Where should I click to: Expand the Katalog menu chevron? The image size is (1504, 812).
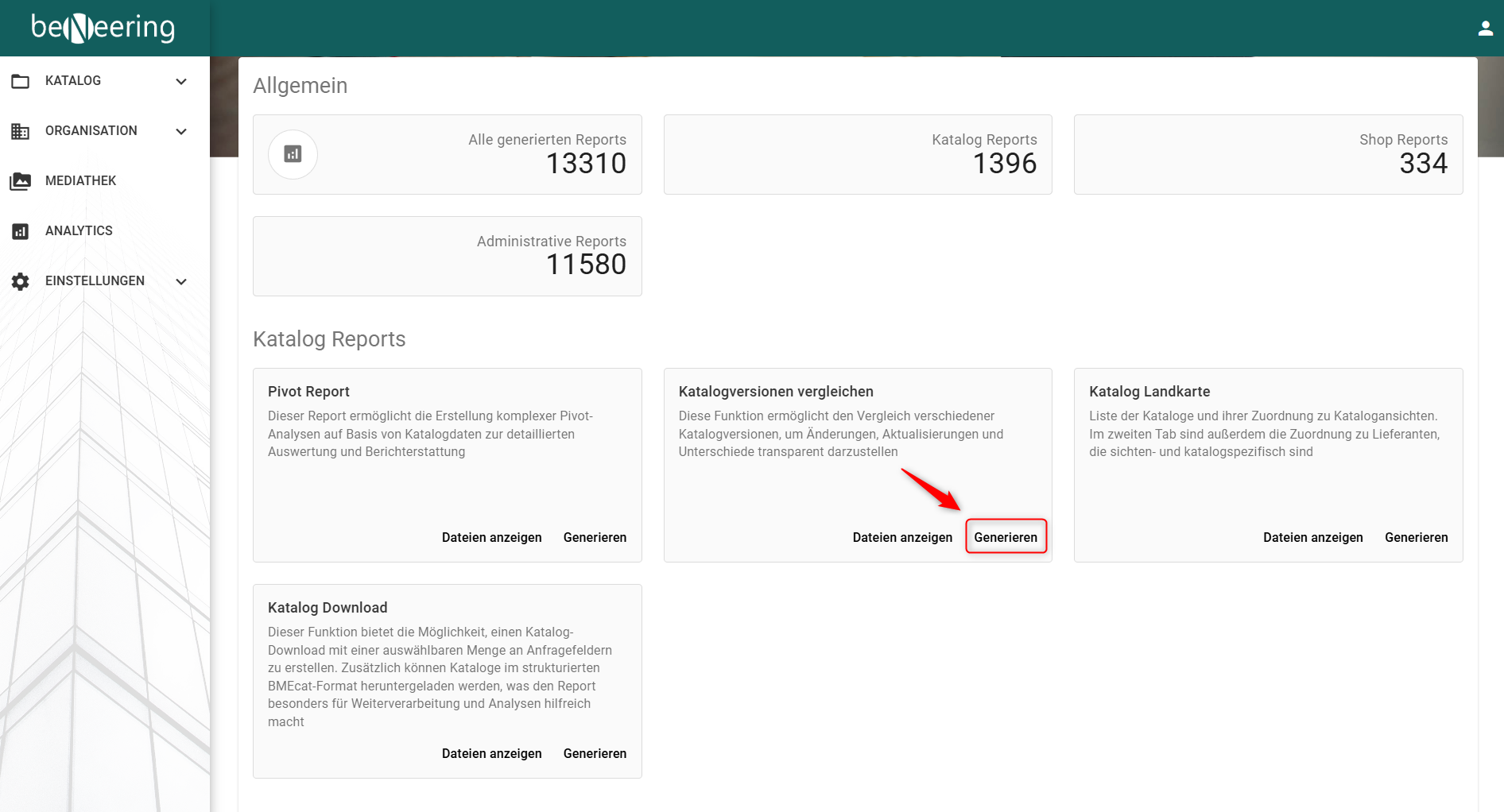click(x=181, y=81)
